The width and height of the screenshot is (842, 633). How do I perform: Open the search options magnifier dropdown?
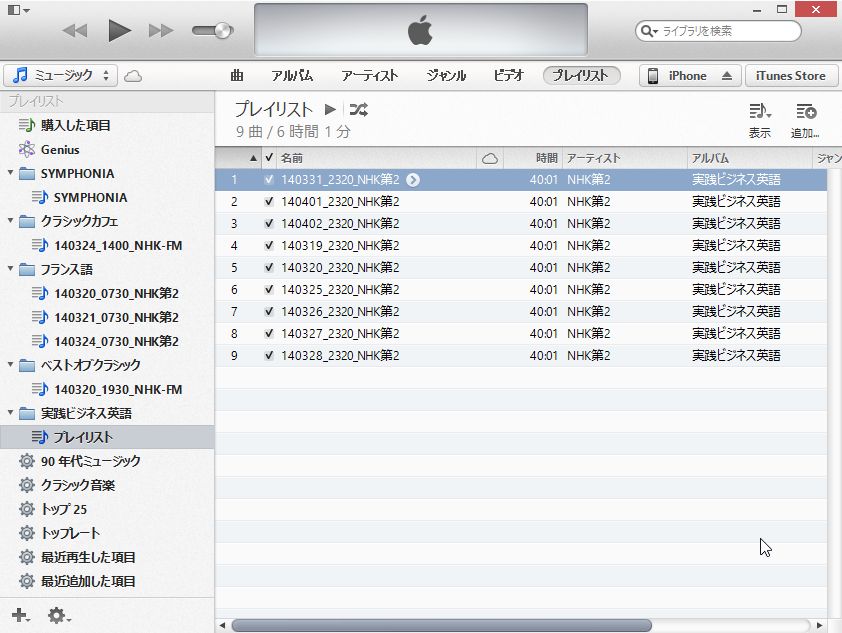pyautogui.click(x=649, y=31)
